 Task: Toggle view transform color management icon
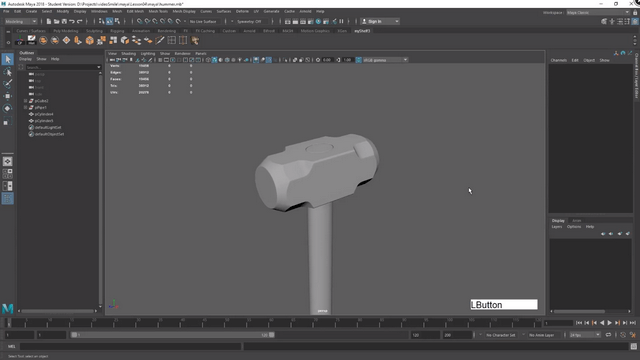(358, 60)
